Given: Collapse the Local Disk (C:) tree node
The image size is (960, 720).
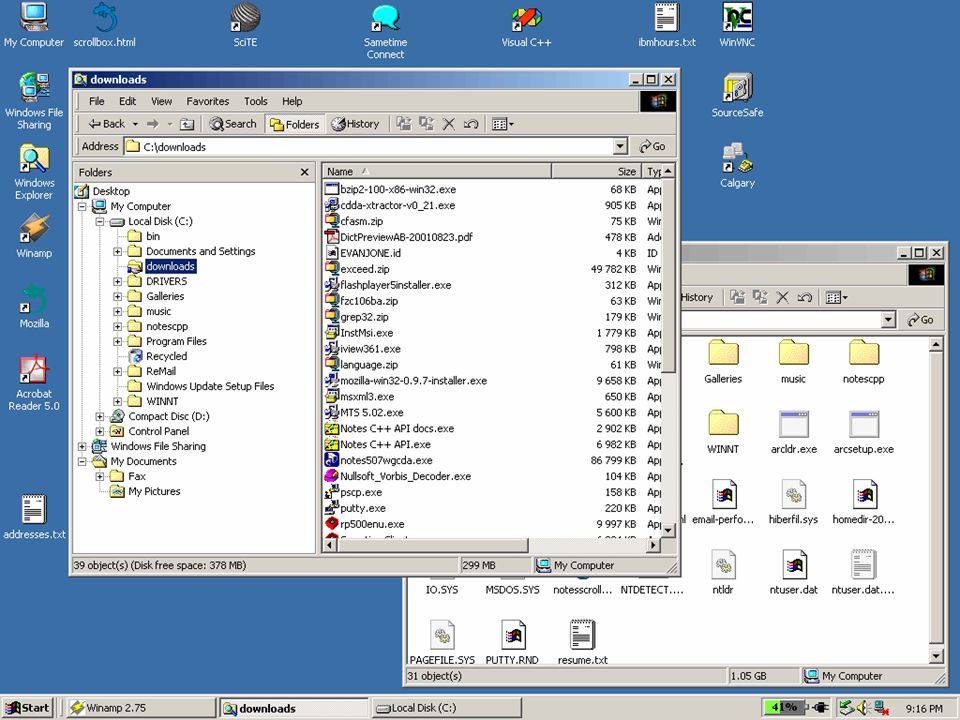Looking at the screenshot, I should (x=99, y=222).
